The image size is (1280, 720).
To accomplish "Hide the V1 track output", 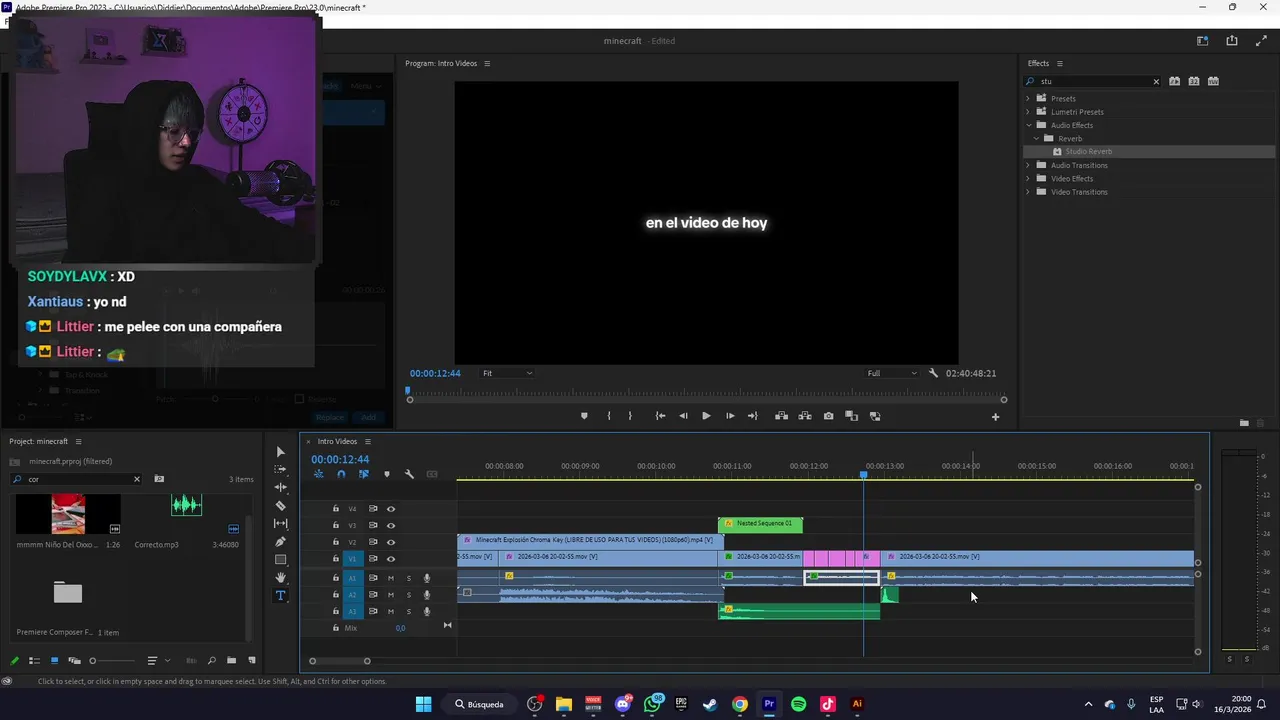I will tap(391, 559).
